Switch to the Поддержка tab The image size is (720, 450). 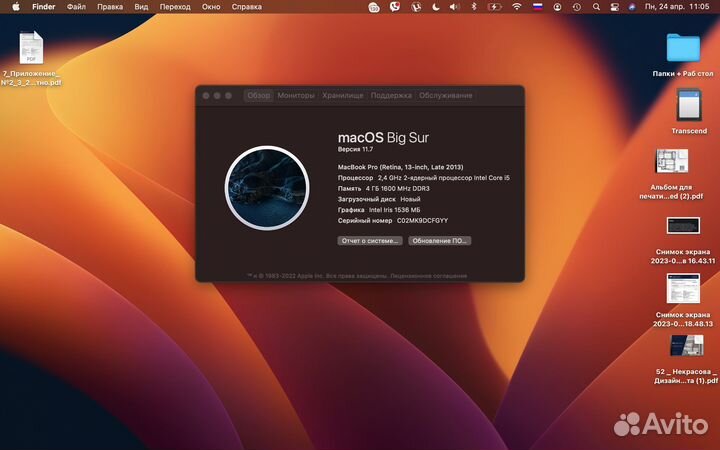391,96
